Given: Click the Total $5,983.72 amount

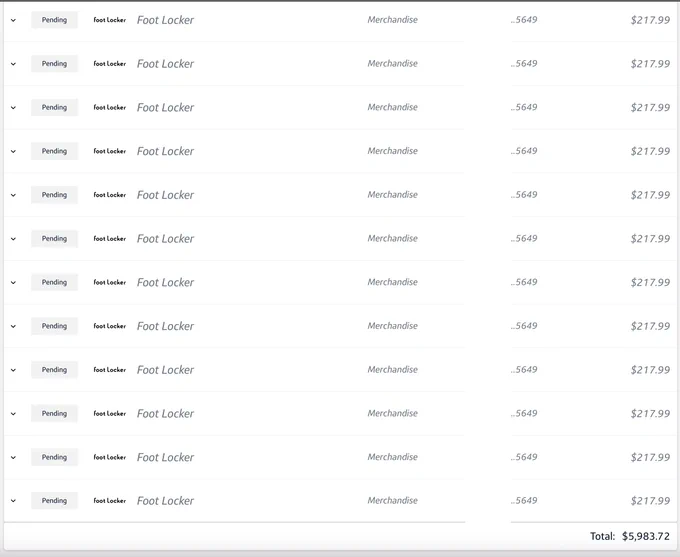Looking at the screenshot, I should coord(646,537).
